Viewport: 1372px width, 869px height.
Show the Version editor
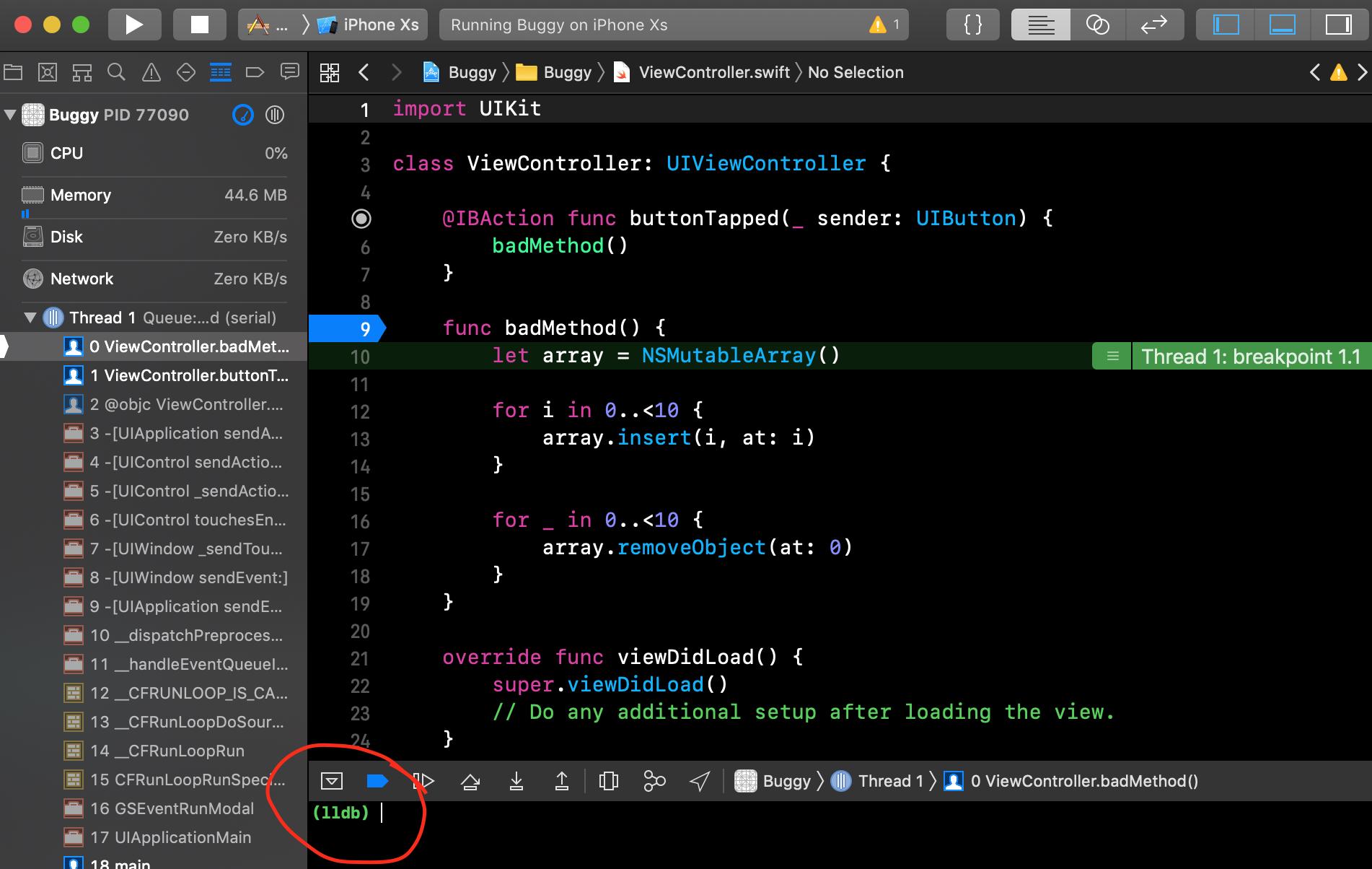1154,25
